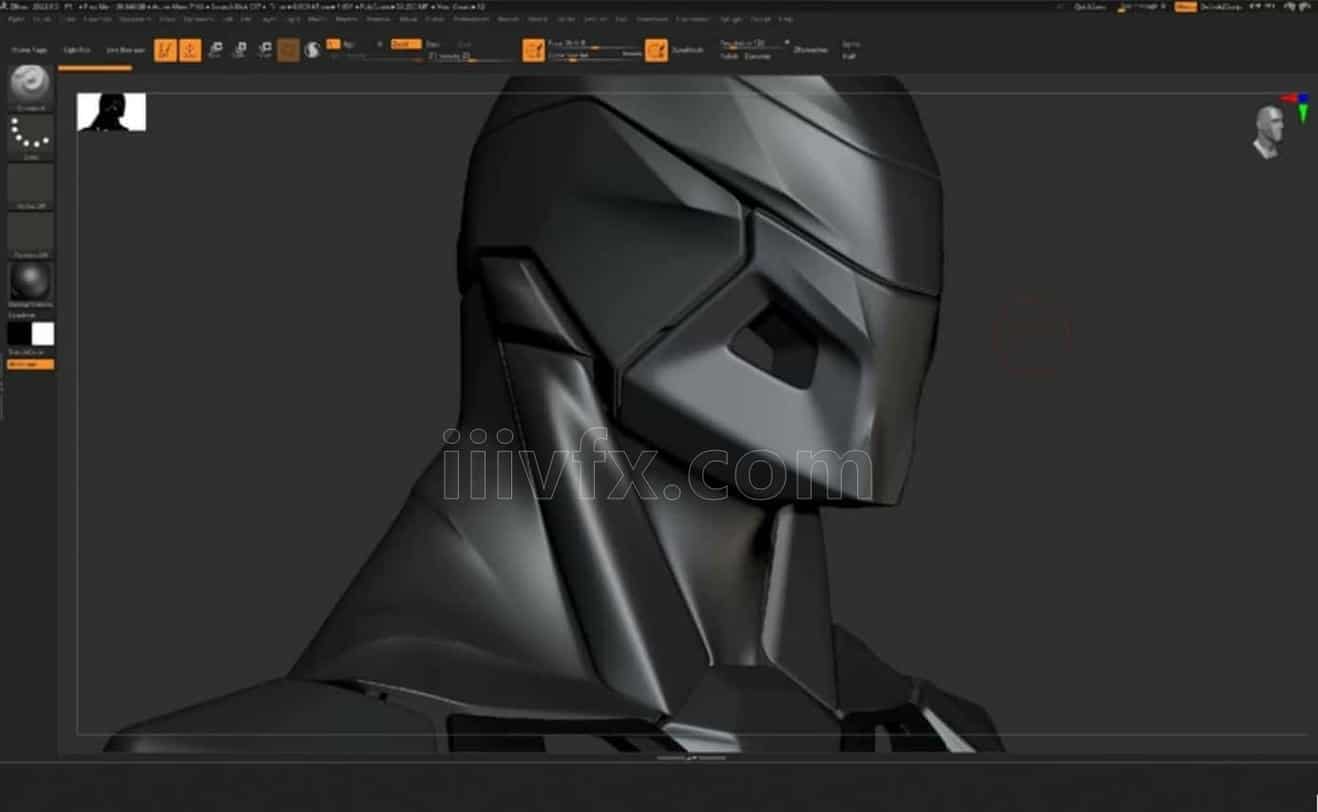
Task: Toggle the brown square Gizmo icon
Action: (x=288, y=49)
